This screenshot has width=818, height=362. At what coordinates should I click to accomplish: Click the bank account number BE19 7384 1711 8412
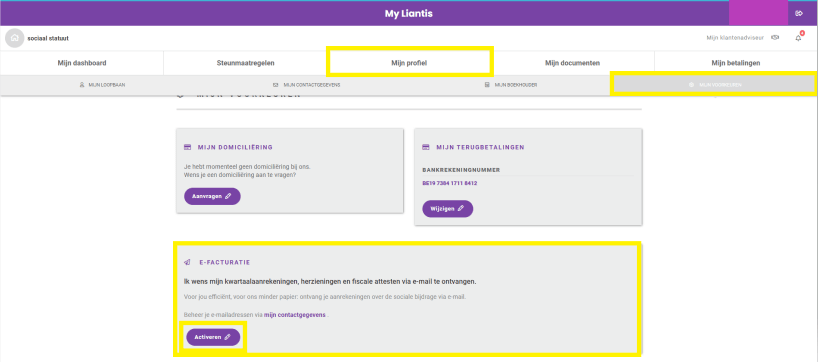click(450, 184)
